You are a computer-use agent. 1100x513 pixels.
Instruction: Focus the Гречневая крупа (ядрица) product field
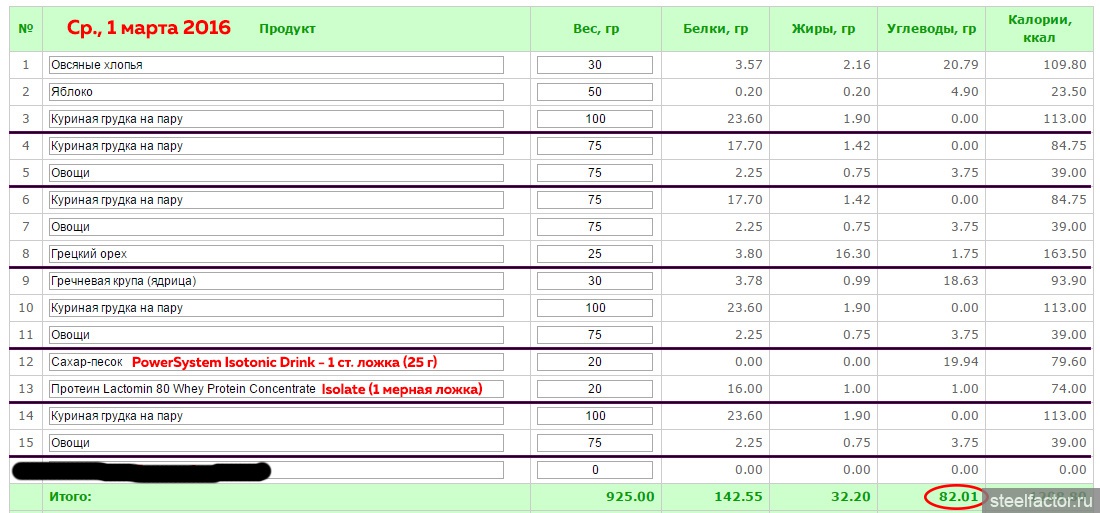click(x=276, y=281)
